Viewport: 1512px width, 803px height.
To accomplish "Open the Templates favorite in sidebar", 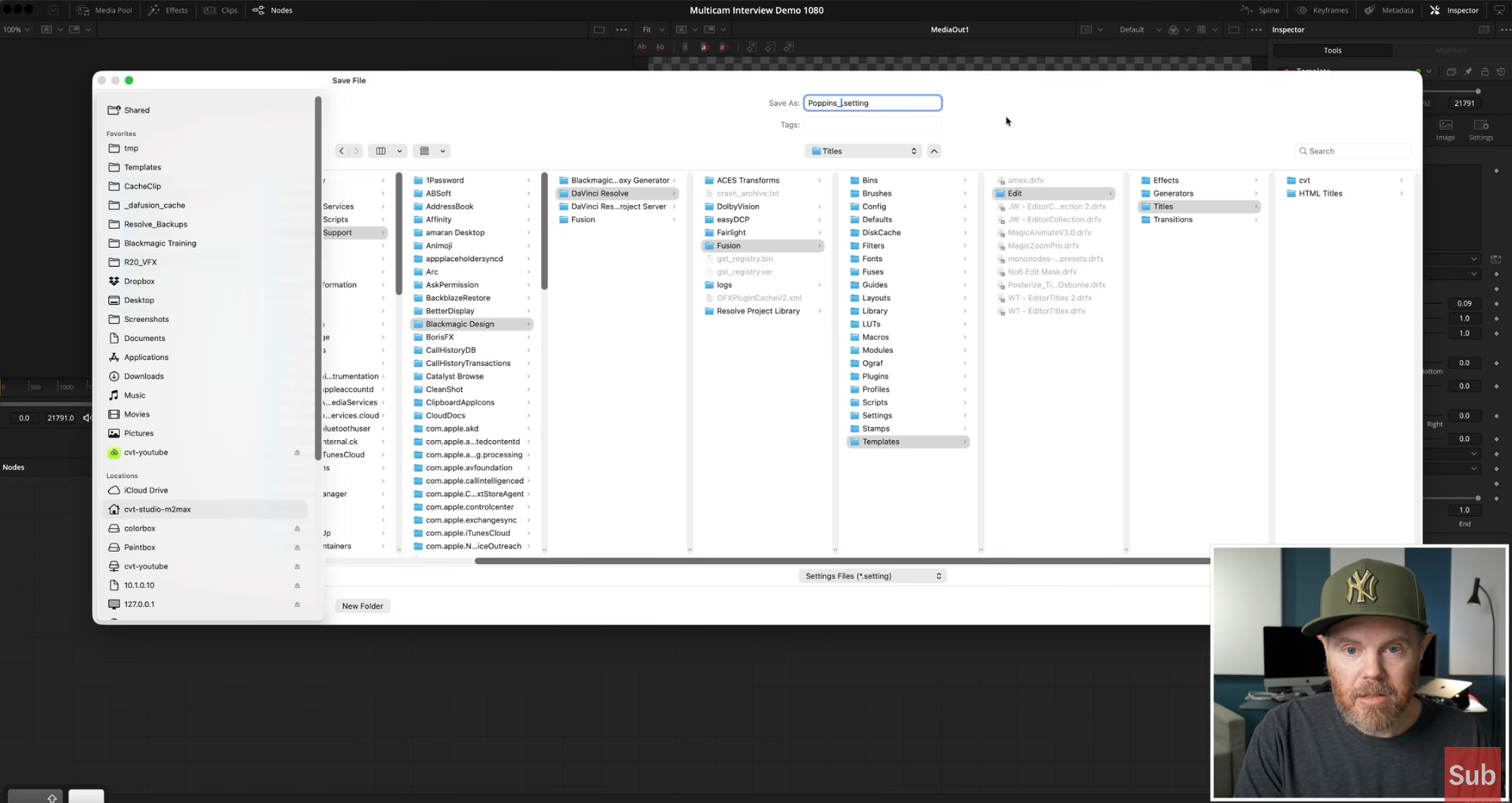I will tap(142, 167).
